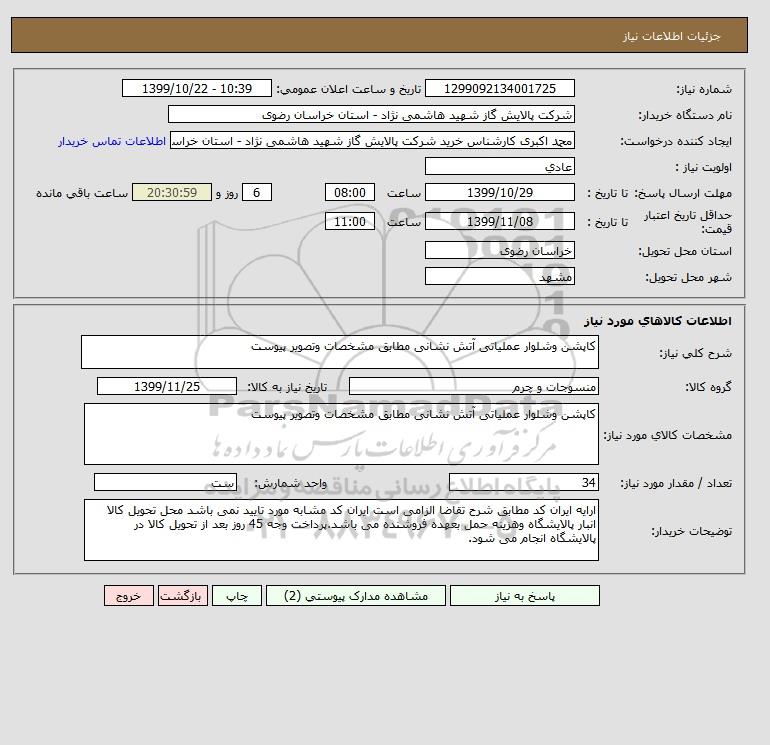
Task: Click the response deadline date 1399/10/29
Action: [499, 193]
